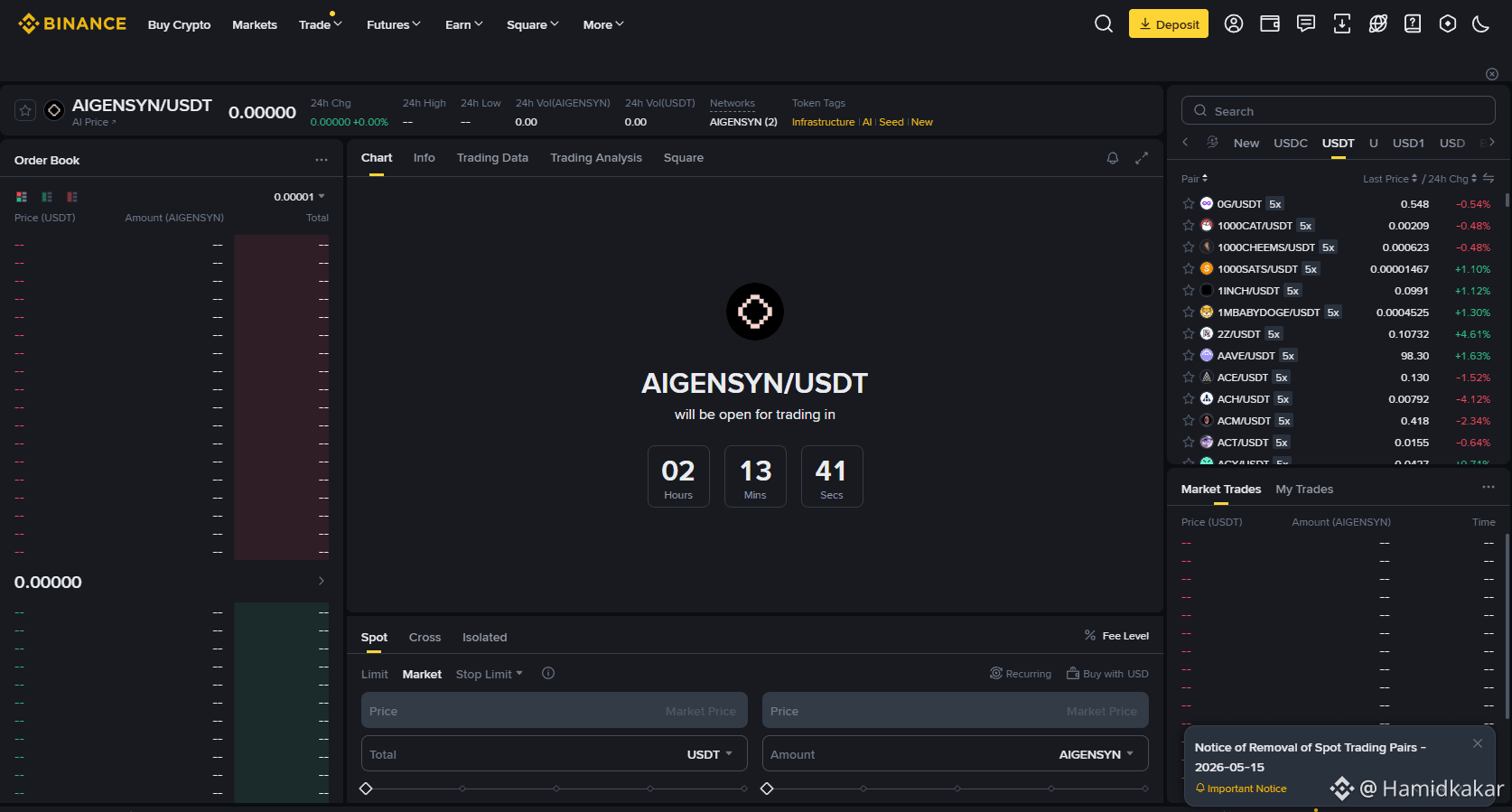Close the Removal of Spot Trading Pairs notice
1512x812 pixels.
tap(1478, 743)
